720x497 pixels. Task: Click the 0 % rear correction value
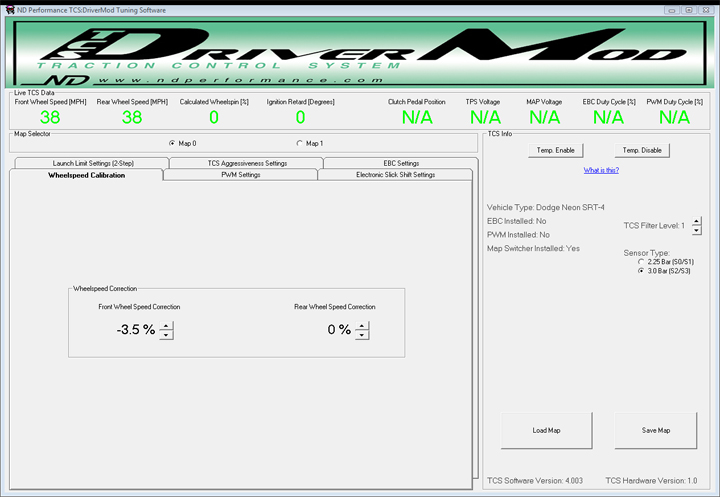[339, 329]
